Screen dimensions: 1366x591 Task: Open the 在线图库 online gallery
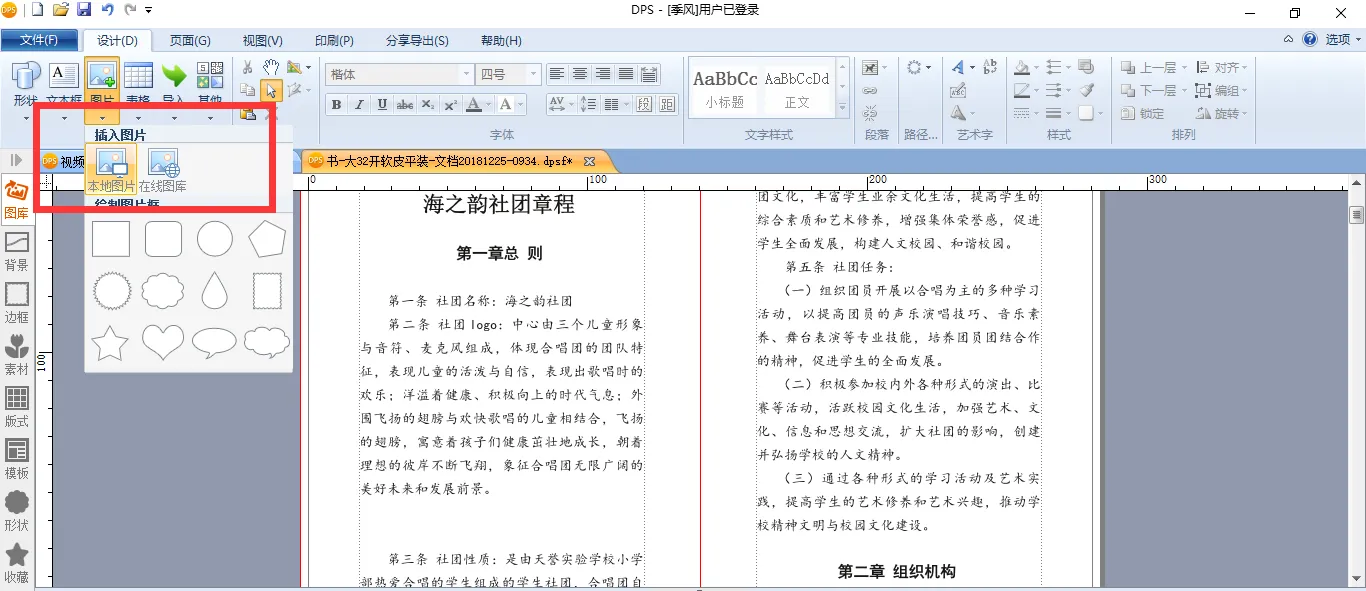click(x=163, y=170)
